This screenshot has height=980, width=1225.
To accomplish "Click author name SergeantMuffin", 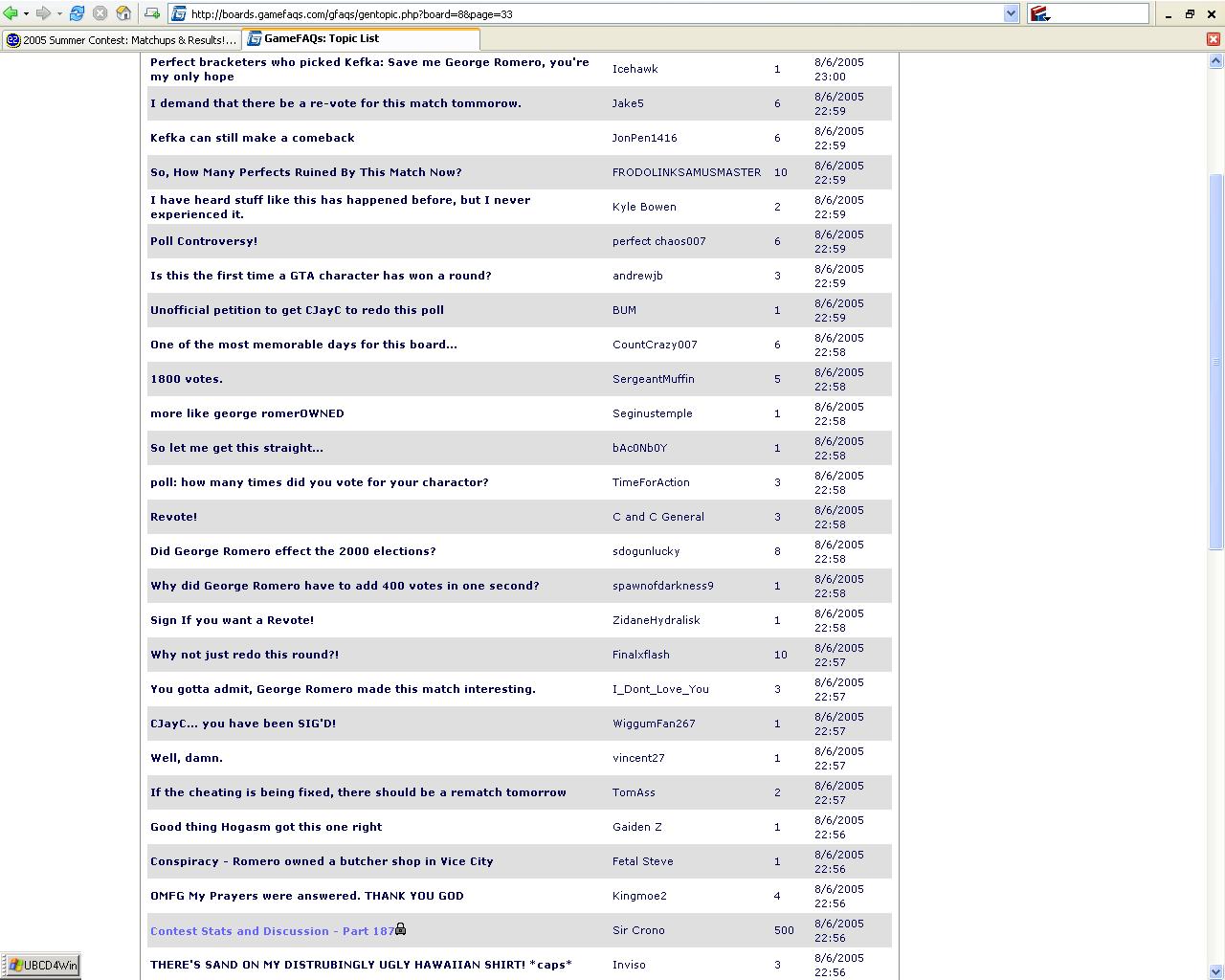I will pyautogui.click(x=654, y=379).
